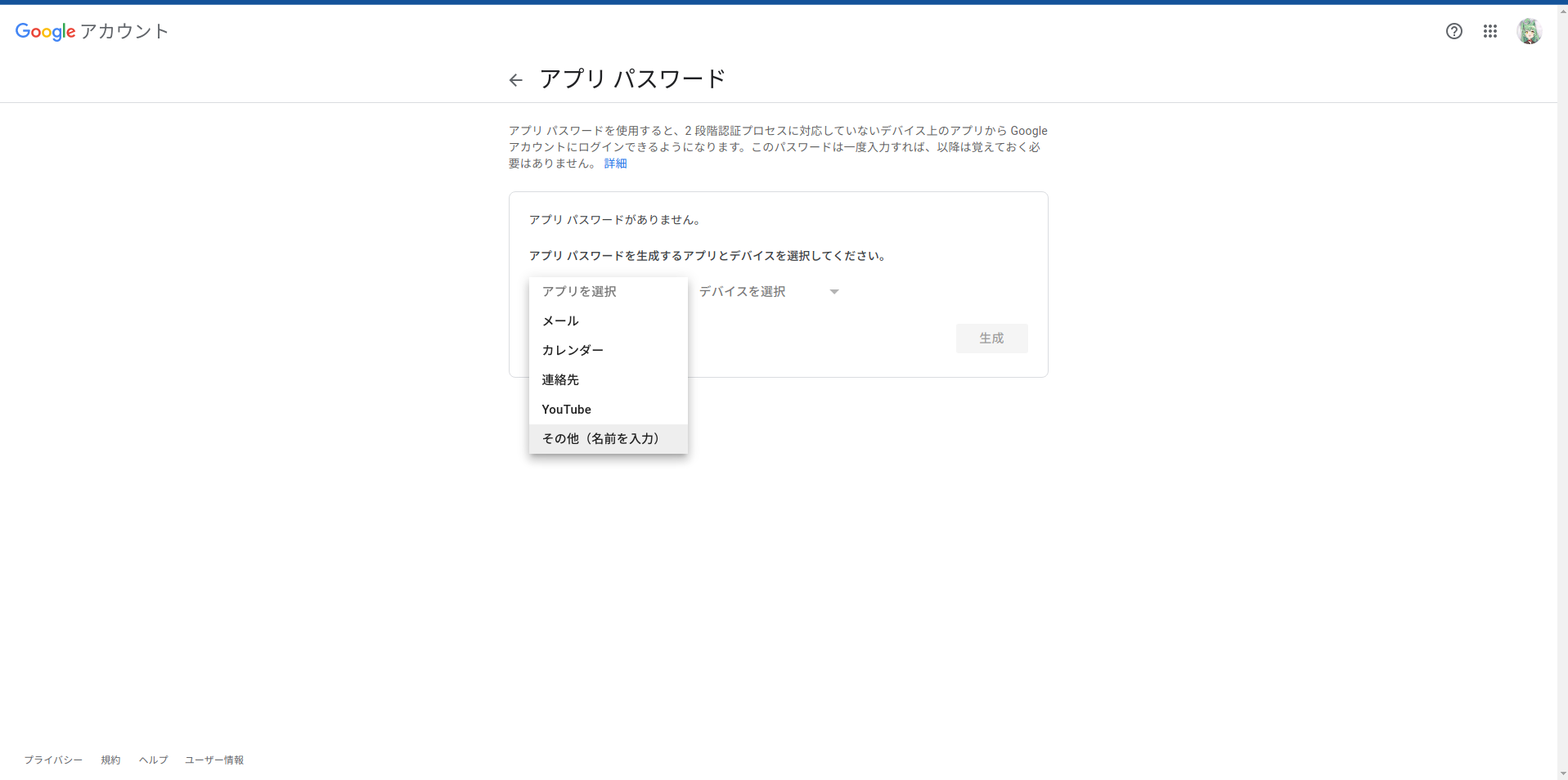
Task: Click the Google logo
Action: 45,32
